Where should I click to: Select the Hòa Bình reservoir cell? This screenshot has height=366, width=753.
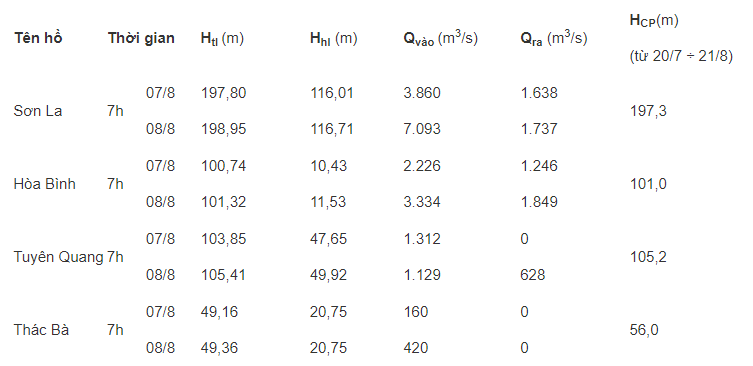pyautogui.click(x=45, y=184)
